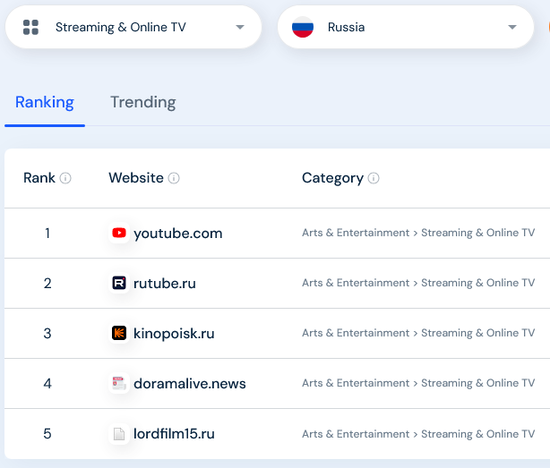Click the YouTube favicon in row 1
550x468 pixels.
click(x=119, y=233)
